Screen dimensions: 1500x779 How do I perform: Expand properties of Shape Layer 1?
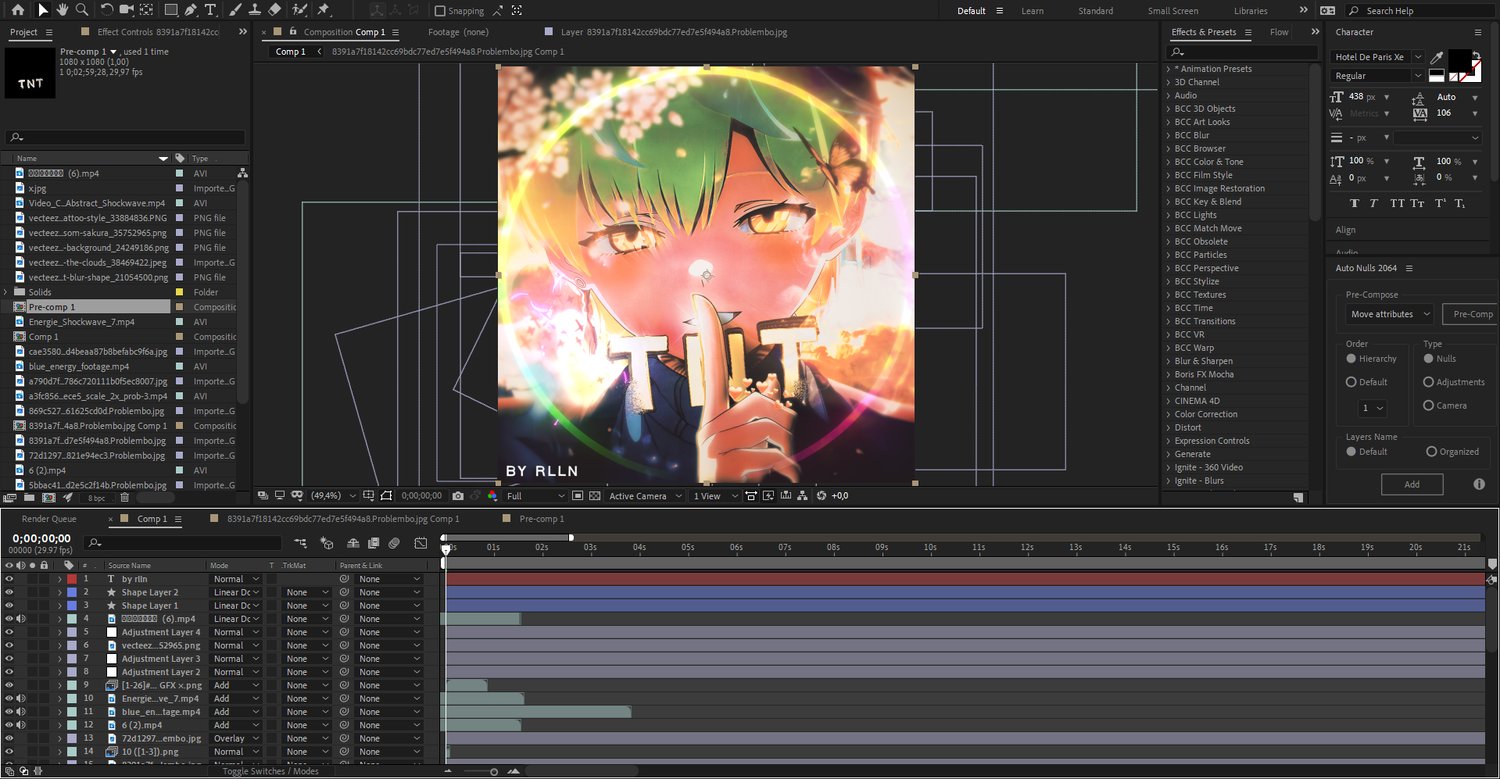59,606
